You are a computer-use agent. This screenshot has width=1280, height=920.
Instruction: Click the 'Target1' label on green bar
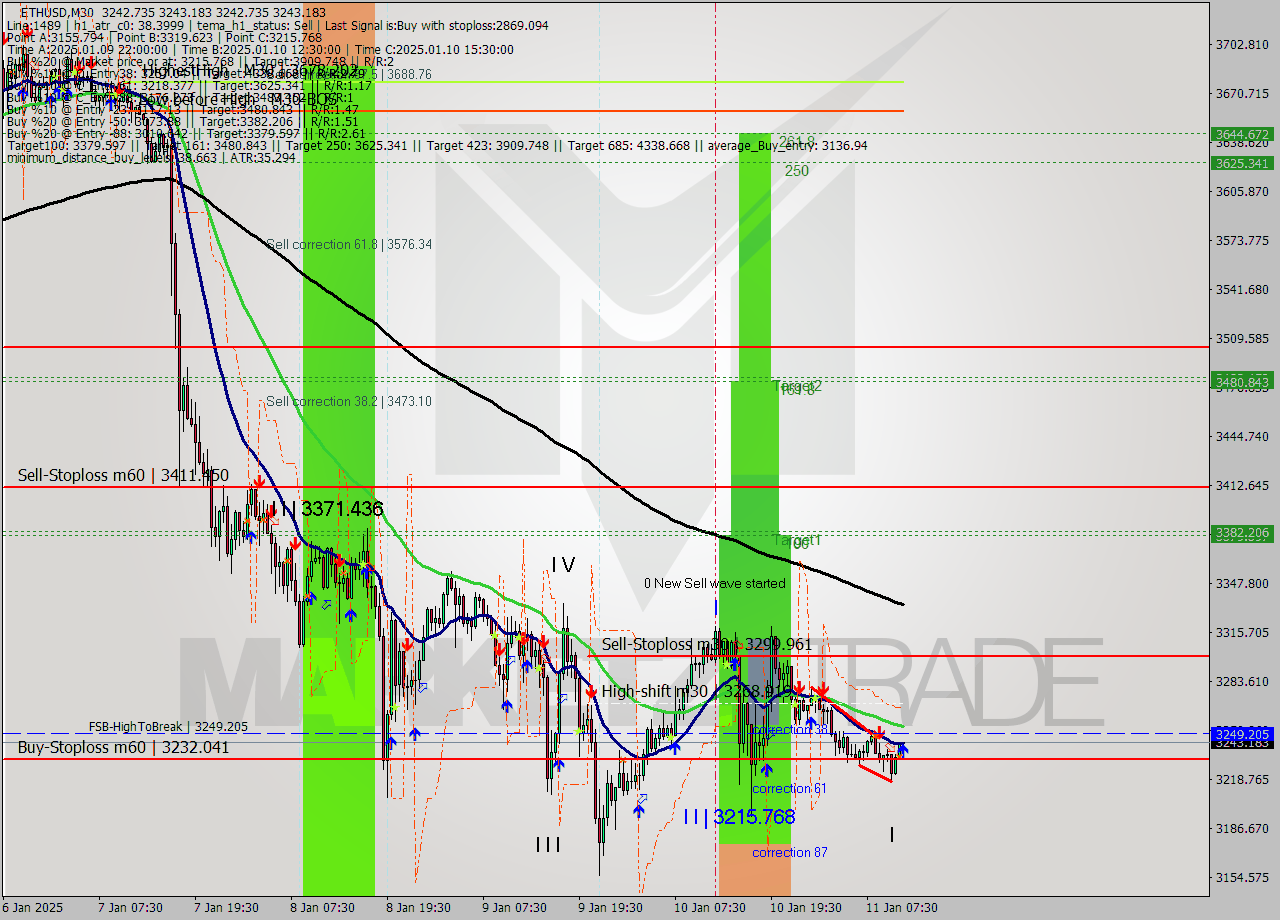coord(797,540)
